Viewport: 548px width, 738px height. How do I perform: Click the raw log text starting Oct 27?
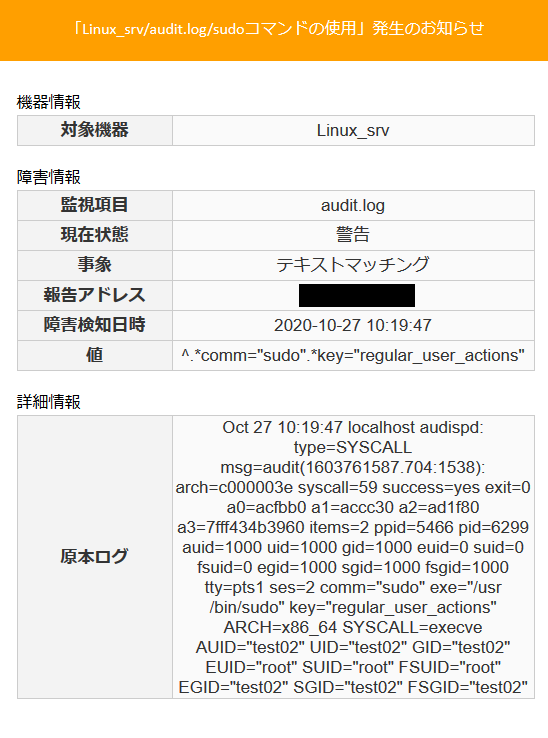[x=353, y=557]
